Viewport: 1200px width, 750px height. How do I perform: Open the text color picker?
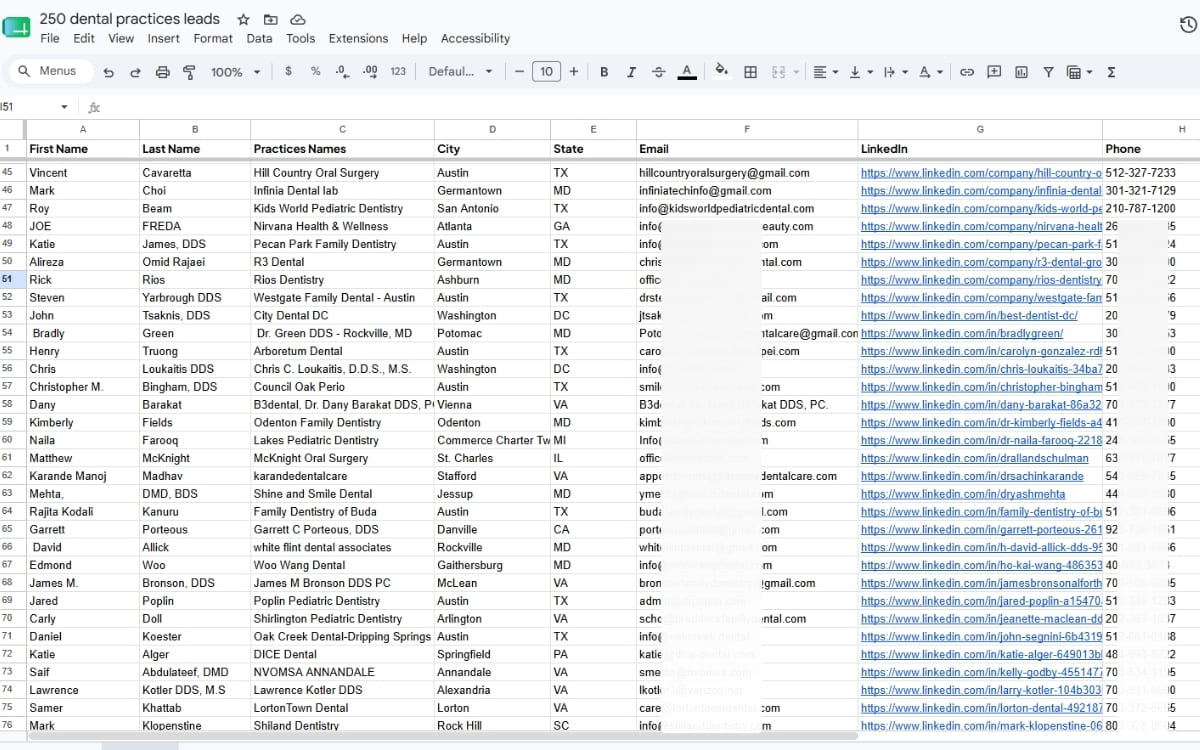pyautogui.click(x=686, y=72)
